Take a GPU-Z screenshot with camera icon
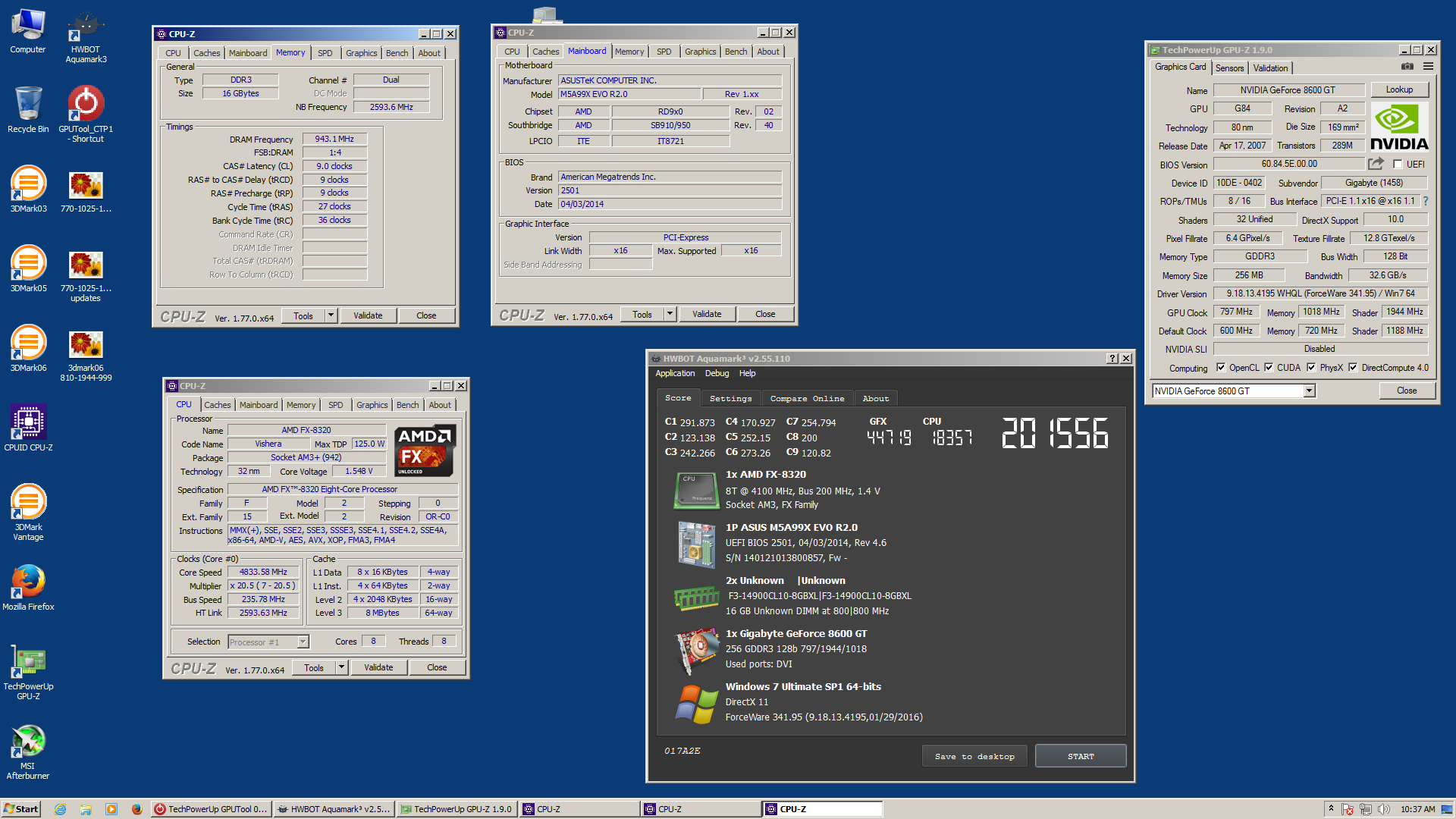The height and width of the screenshot is (819, 1456). pos(1407,67)
